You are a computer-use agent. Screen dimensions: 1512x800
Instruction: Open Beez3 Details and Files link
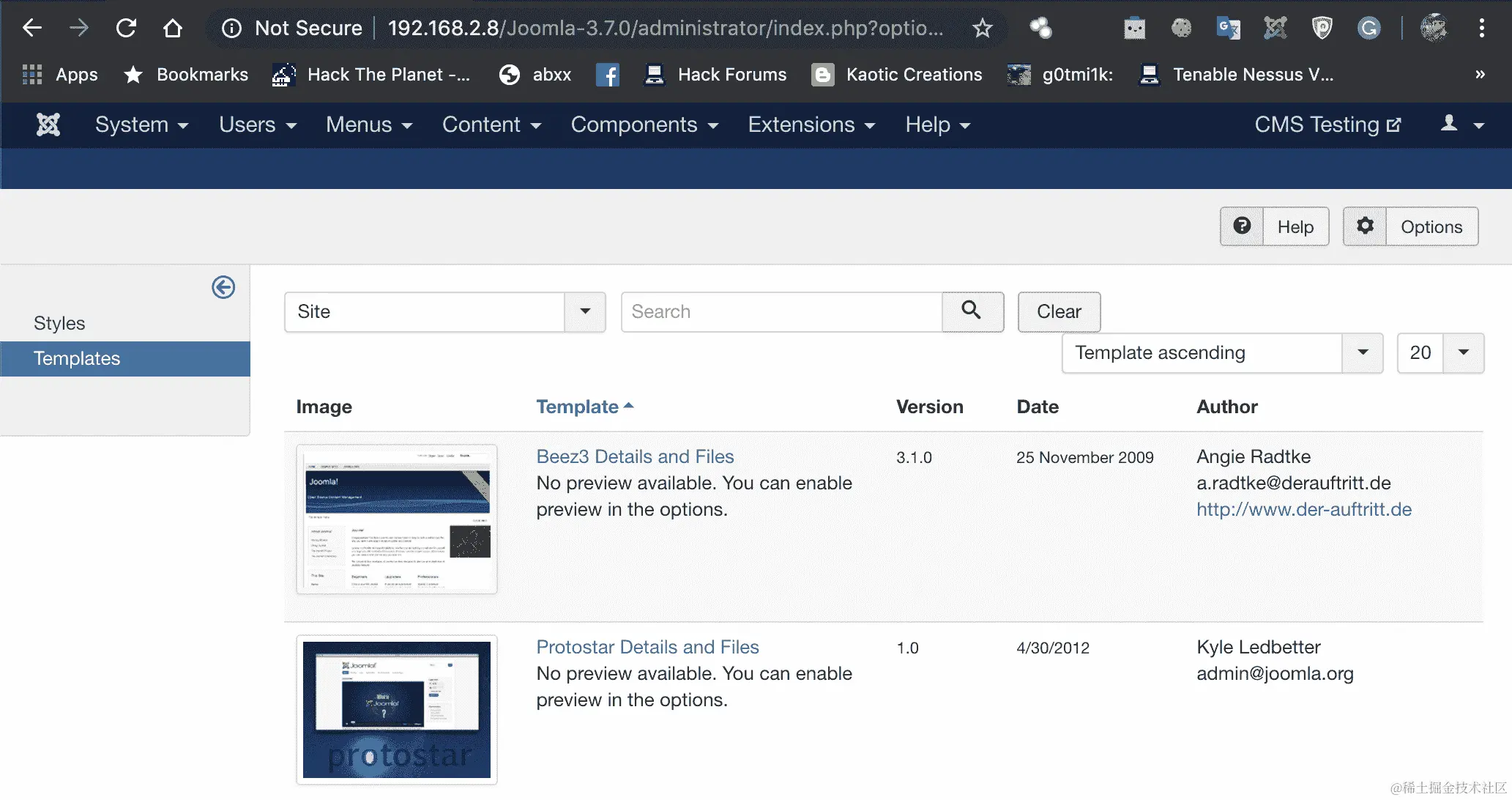[x=634, y=456]
